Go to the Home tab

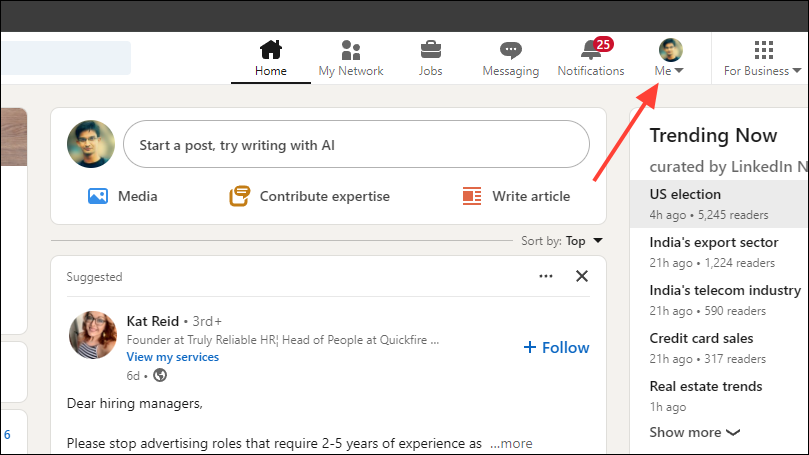tap(271, 58)
